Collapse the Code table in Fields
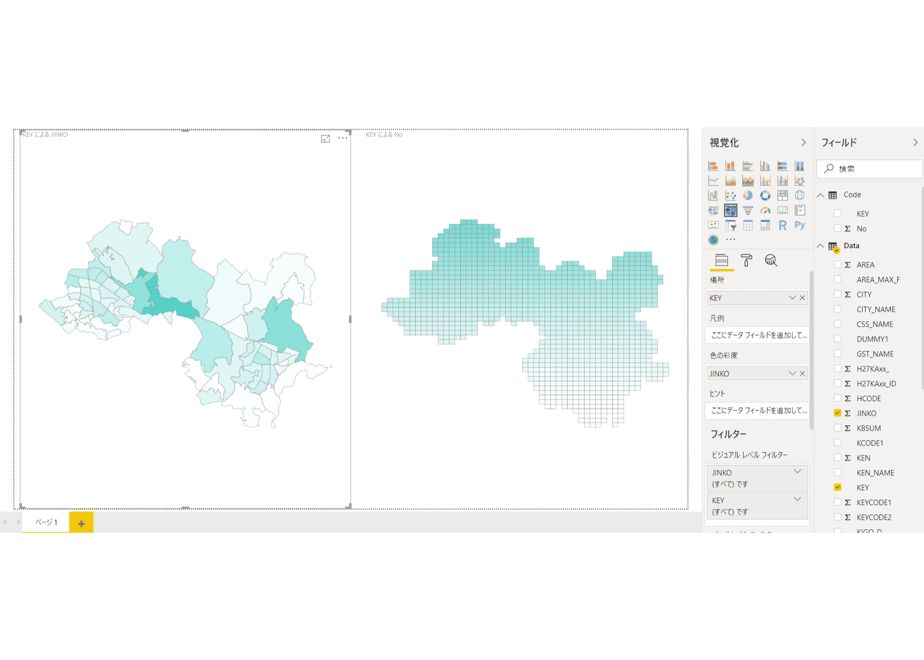The height and width of the screenshot is (660, 924). [820, 195]
